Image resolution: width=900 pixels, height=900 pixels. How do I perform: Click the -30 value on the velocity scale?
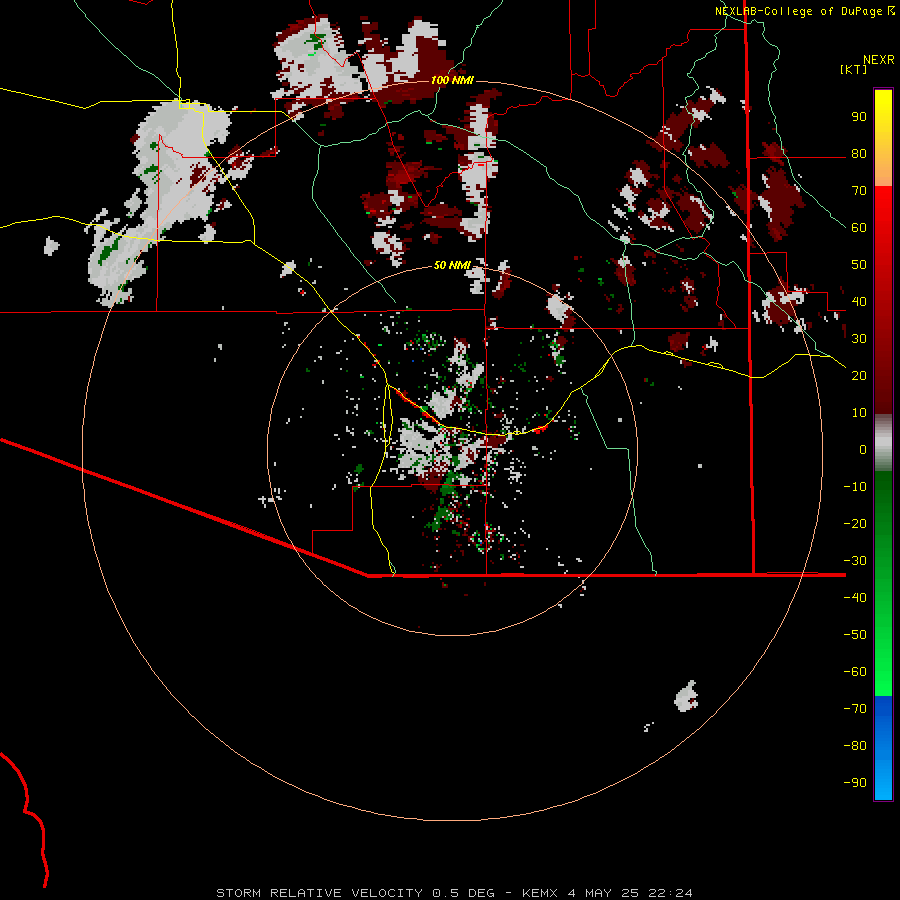(x=855, y=561)
